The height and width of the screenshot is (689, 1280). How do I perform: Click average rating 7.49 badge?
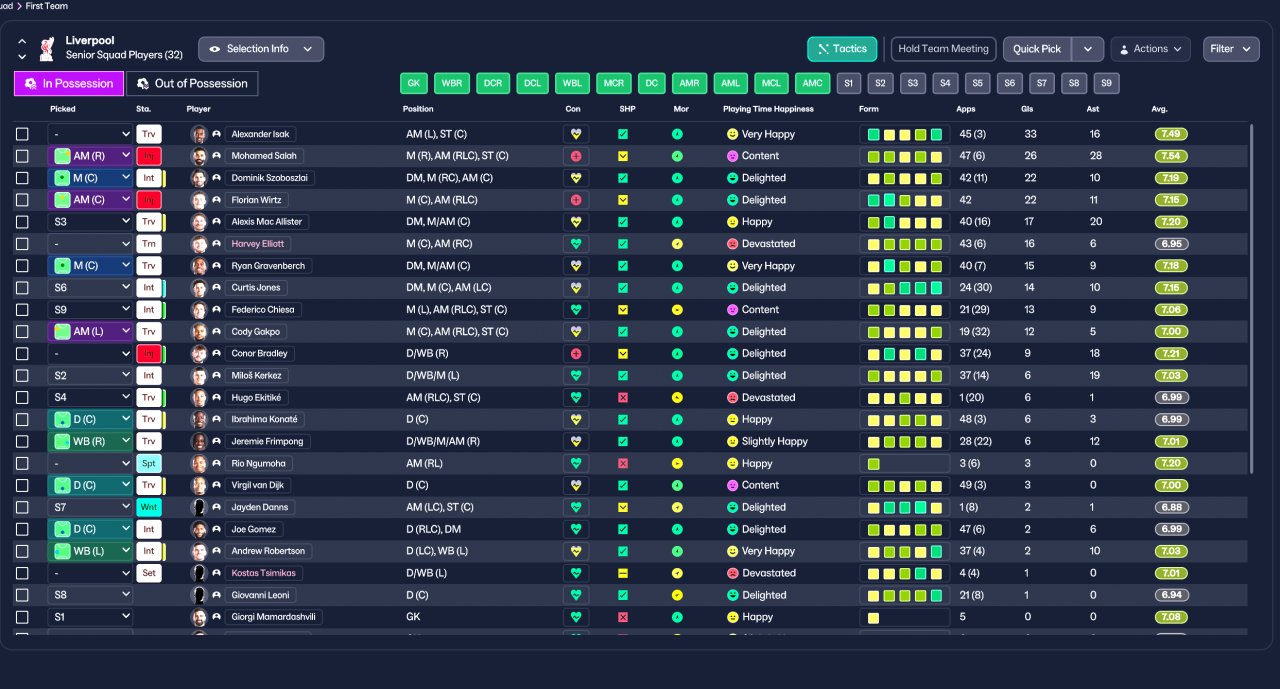tap(1172, 134)
